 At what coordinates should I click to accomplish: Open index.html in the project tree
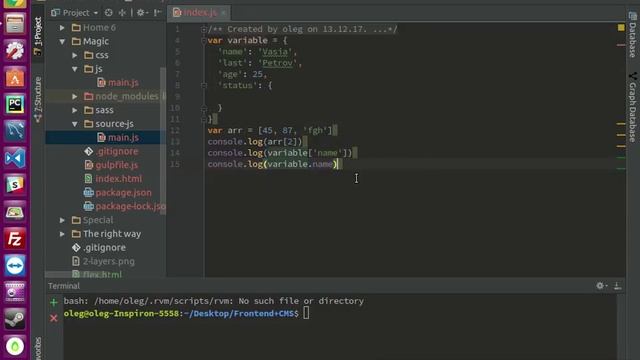click(118, 179)
